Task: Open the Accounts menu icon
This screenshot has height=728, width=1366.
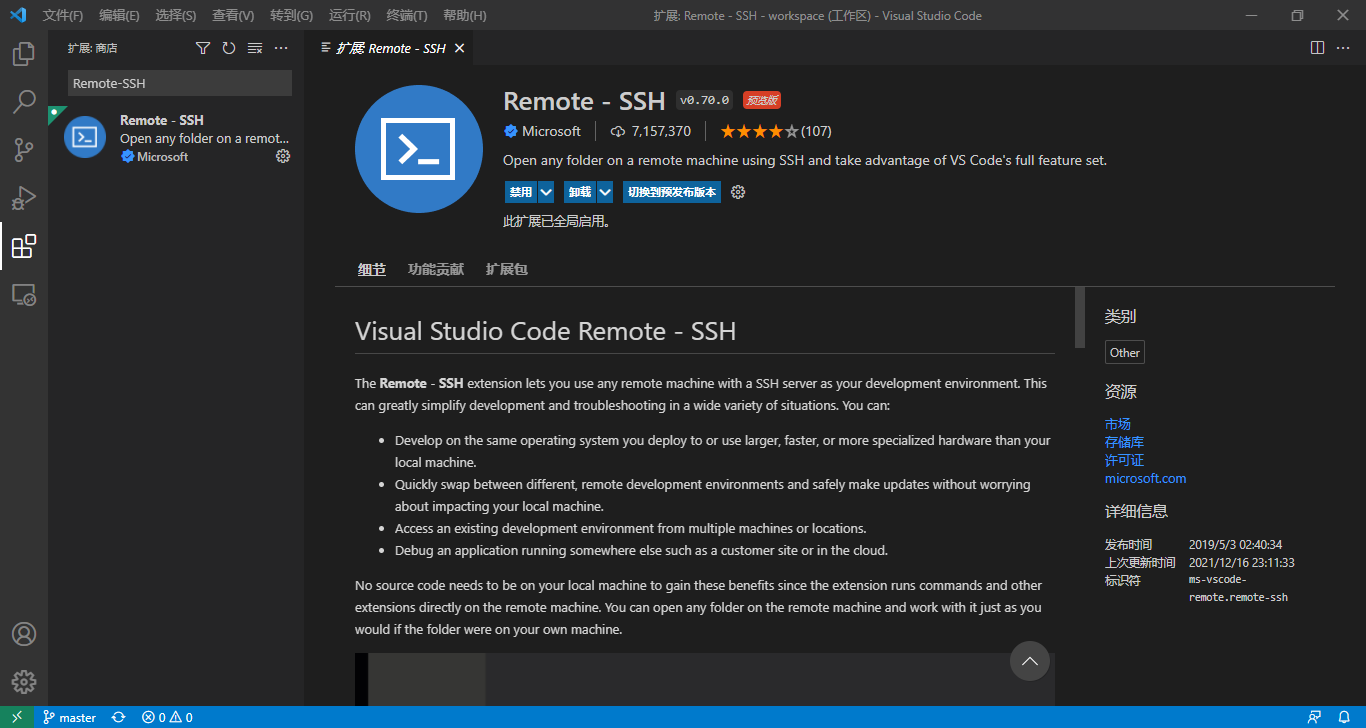Action: (24, 634)
